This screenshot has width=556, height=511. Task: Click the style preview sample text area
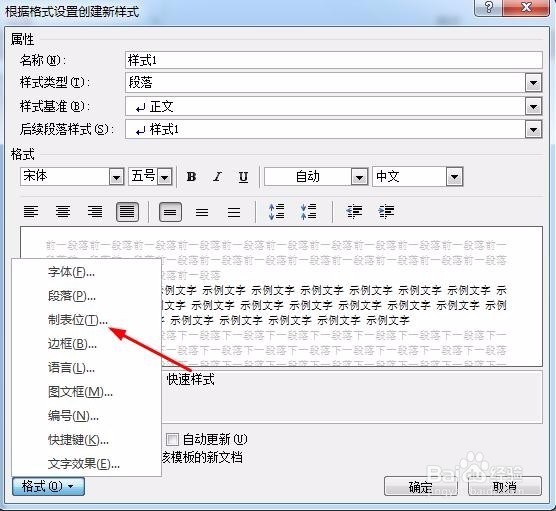281,296
